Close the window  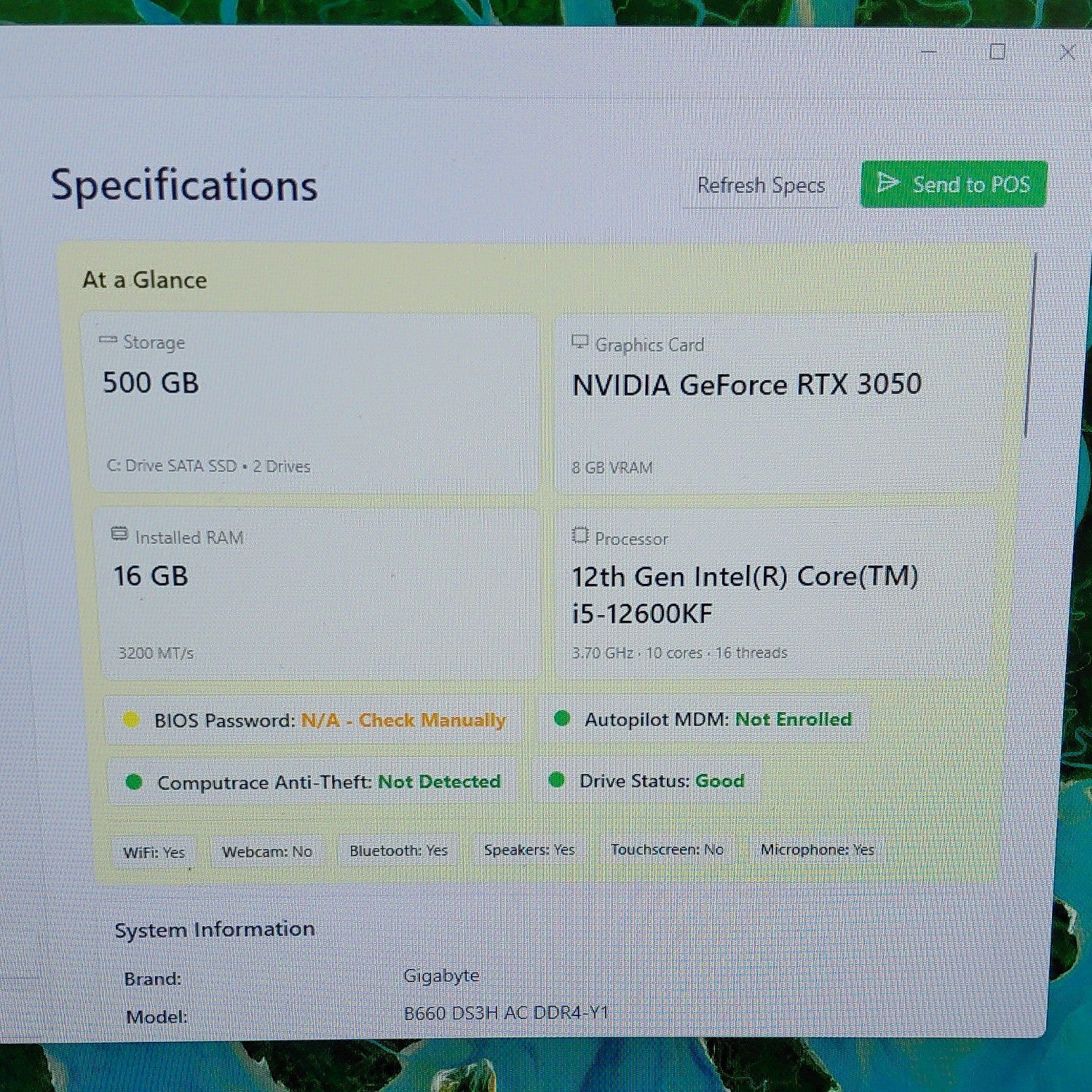click(1067, 52)
